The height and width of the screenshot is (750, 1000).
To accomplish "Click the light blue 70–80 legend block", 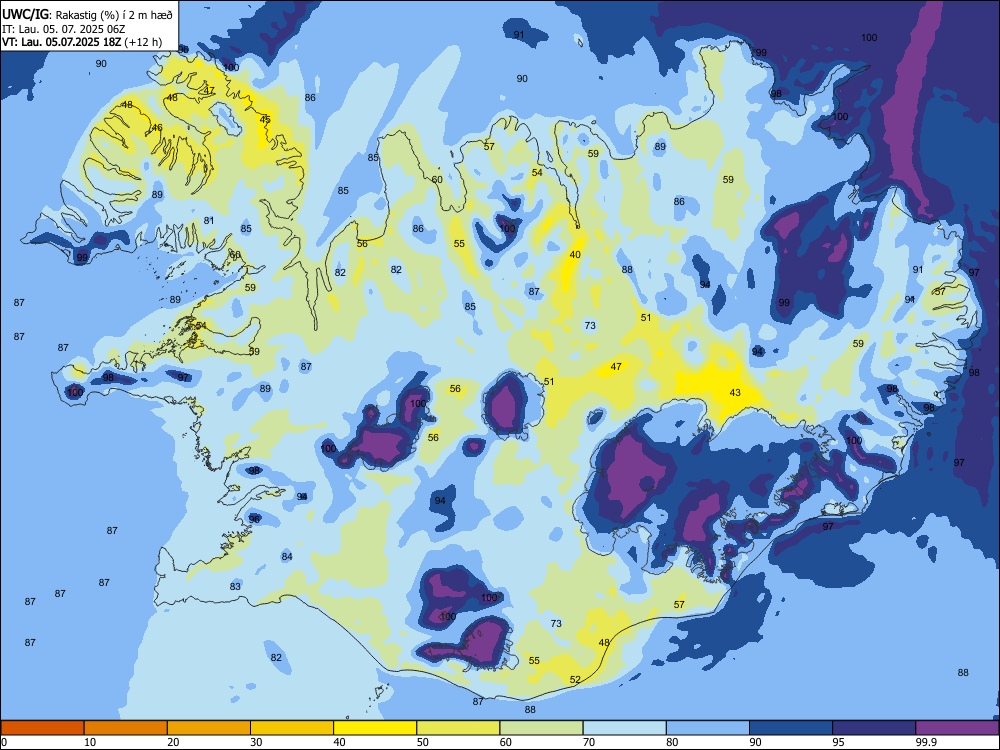I will point(624,728).
